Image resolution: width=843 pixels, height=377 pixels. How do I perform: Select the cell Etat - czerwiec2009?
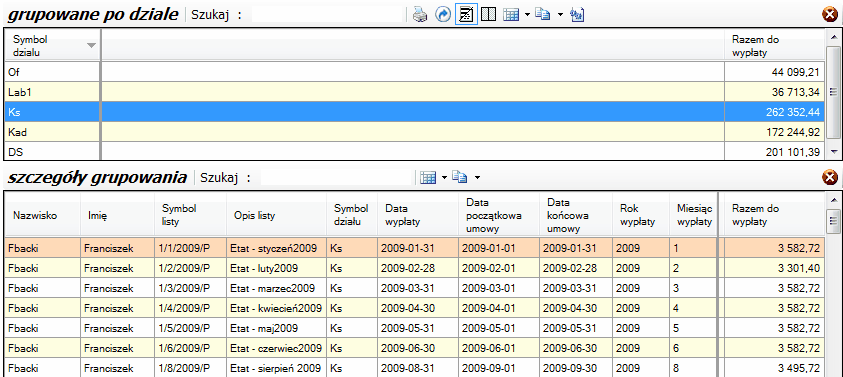(x=276, y=348)
